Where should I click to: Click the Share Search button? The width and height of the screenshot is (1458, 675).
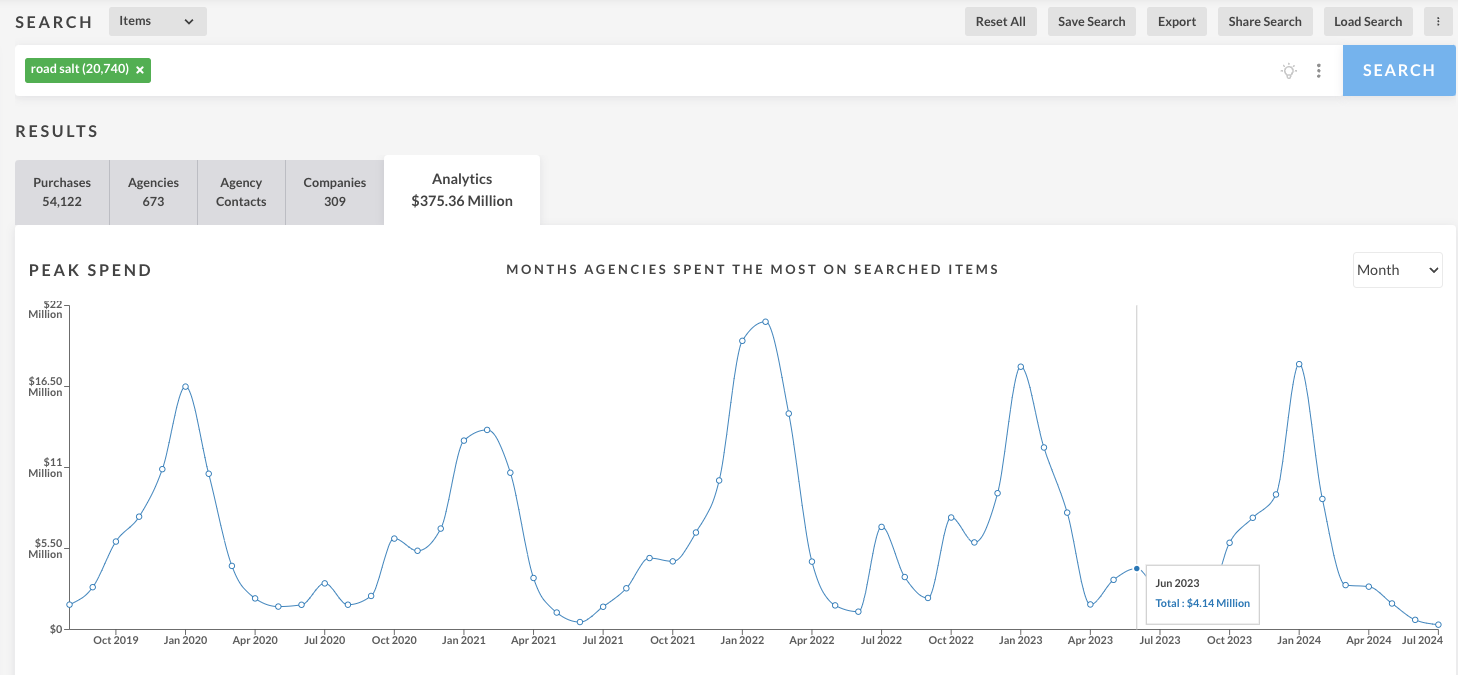[x=1264, y=21]
